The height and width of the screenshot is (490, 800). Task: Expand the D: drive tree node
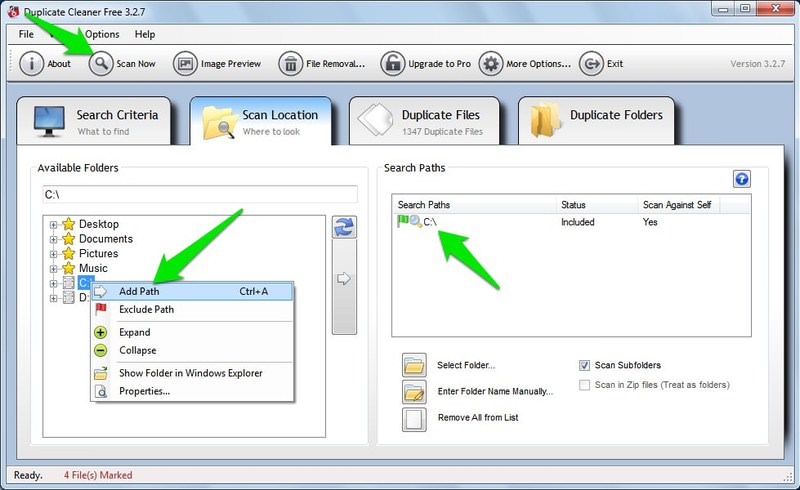pos(54,298)
